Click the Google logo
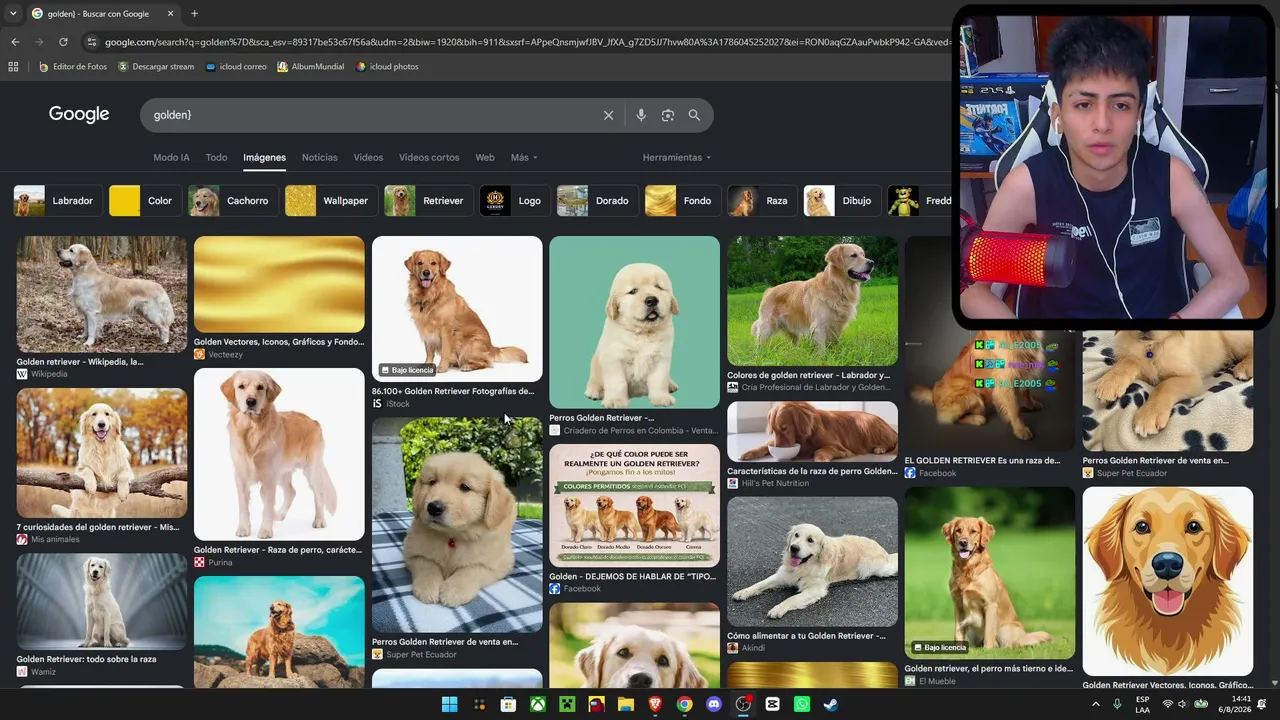The image size is (1280, 720). tap(79, 114)
